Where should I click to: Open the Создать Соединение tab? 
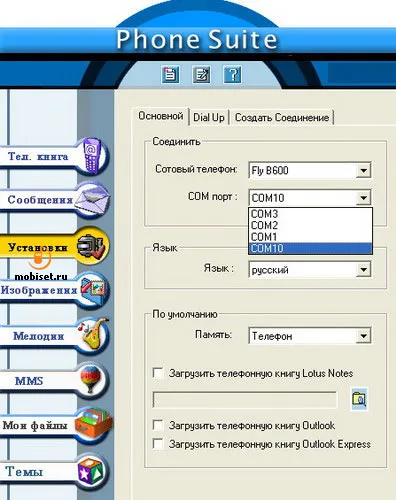(x=282, y=118)
